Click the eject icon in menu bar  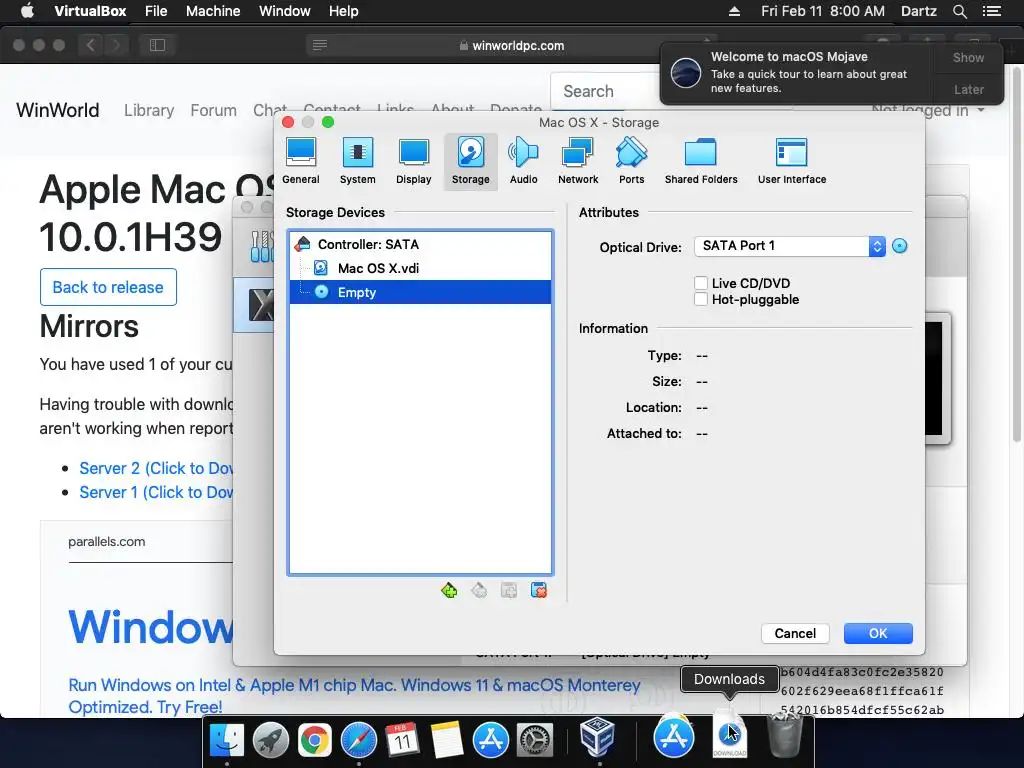[x=734, y=11]
